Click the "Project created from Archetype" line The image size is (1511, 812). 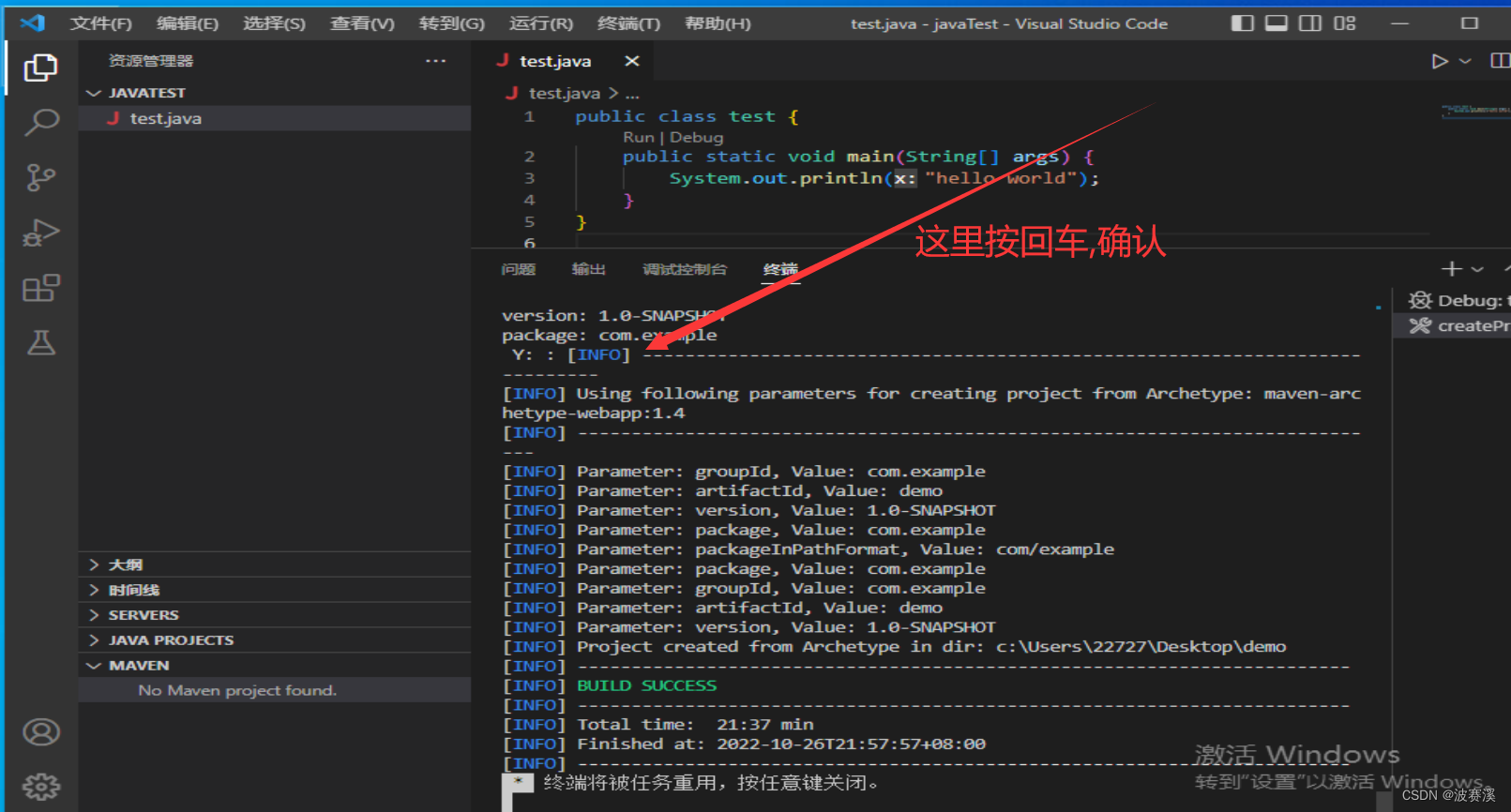931,646
